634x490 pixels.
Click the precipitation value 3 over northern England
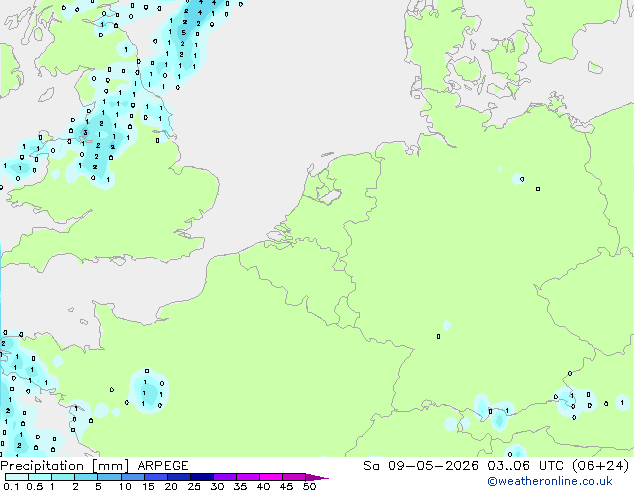pos(85,133)
